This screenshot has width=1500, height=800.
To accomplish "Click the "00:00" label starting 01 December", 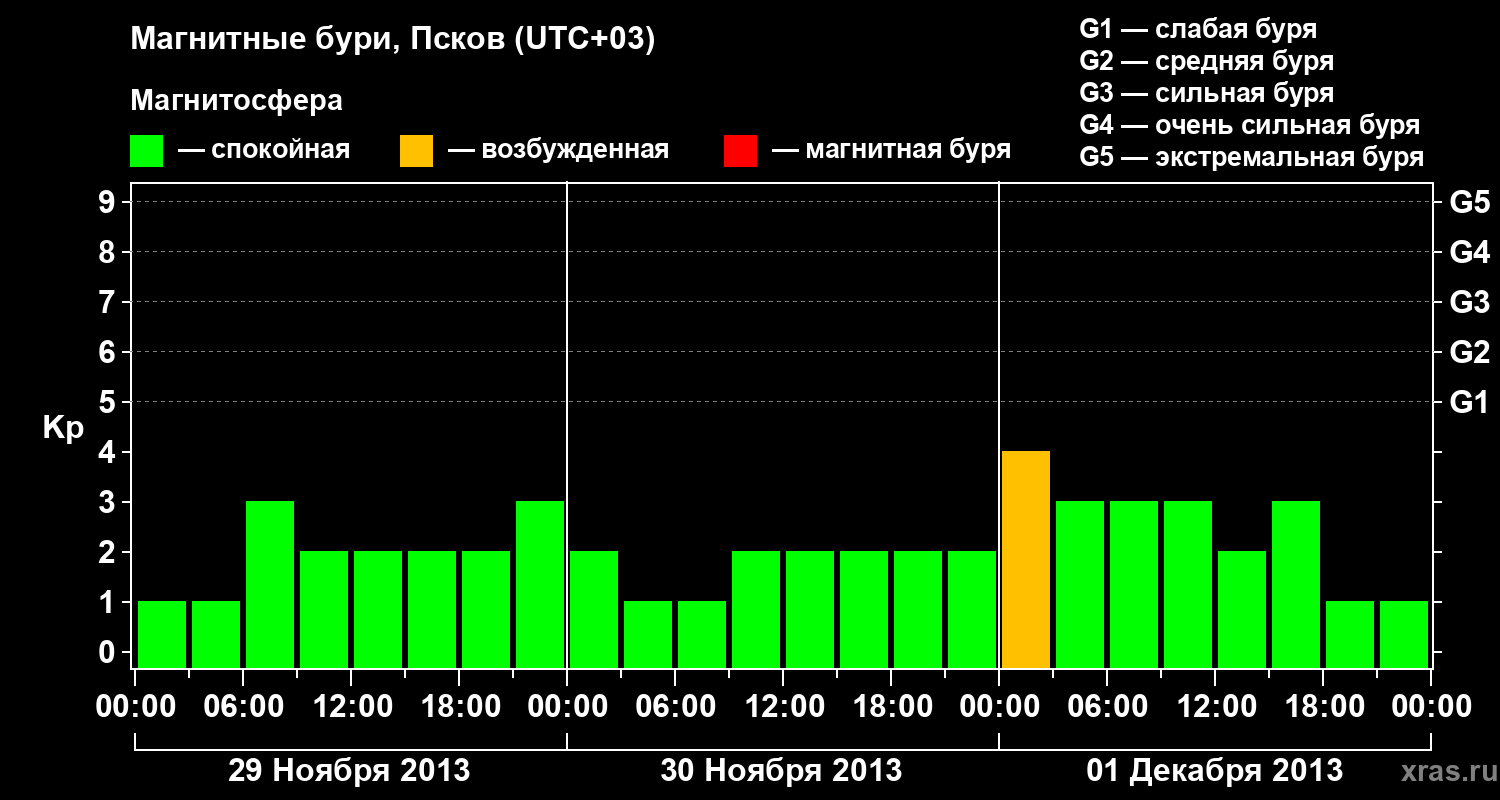I will pos(999,707).
